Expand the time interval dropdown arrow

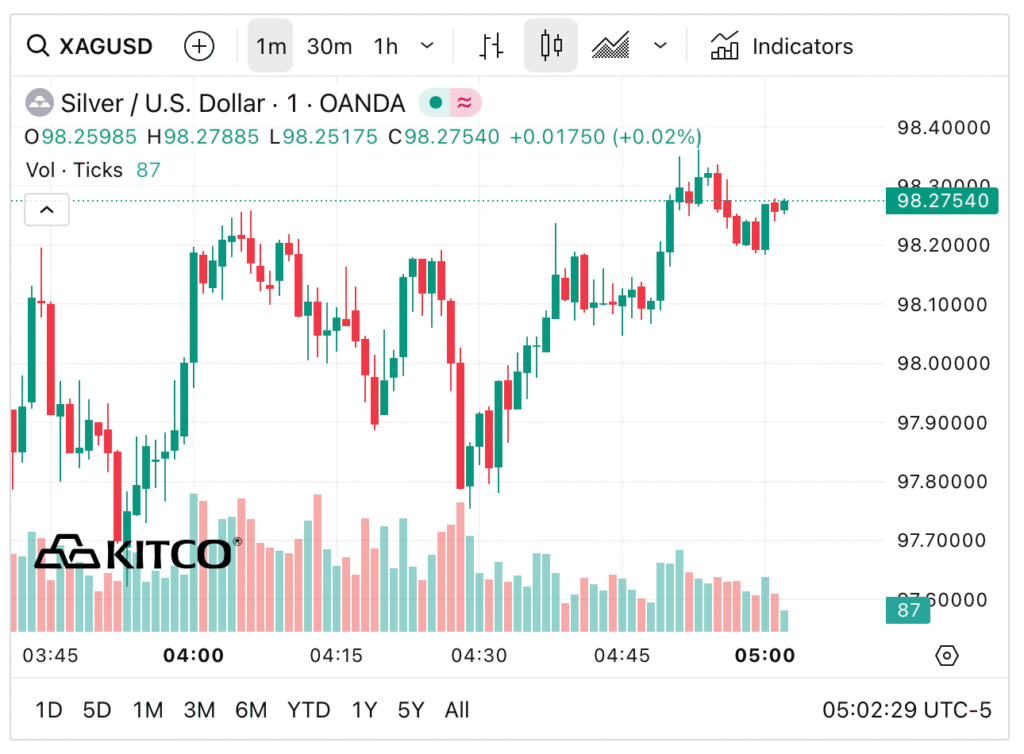point(427,46)
